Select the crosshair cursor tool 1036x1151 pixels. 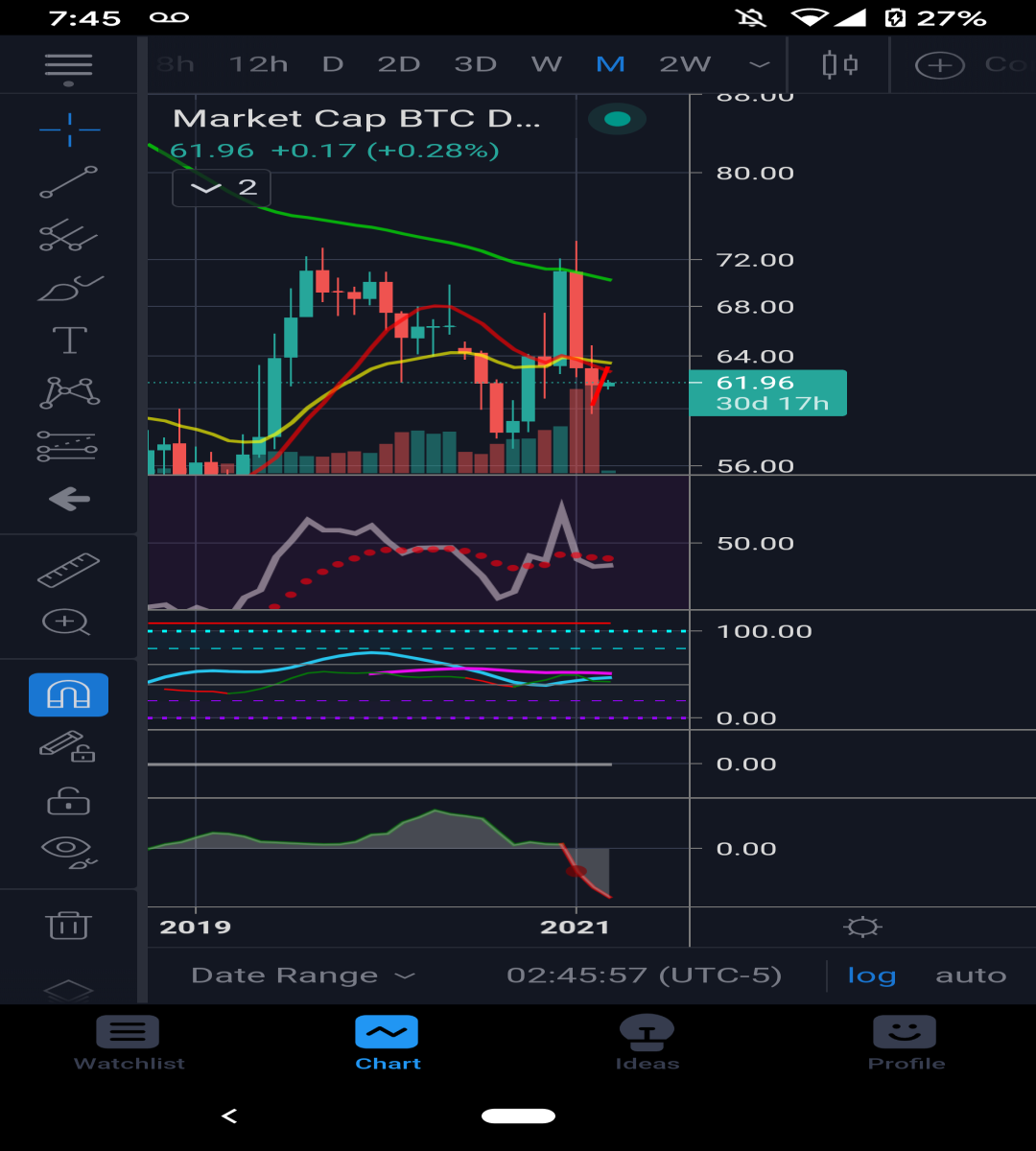tap(69, 129)
